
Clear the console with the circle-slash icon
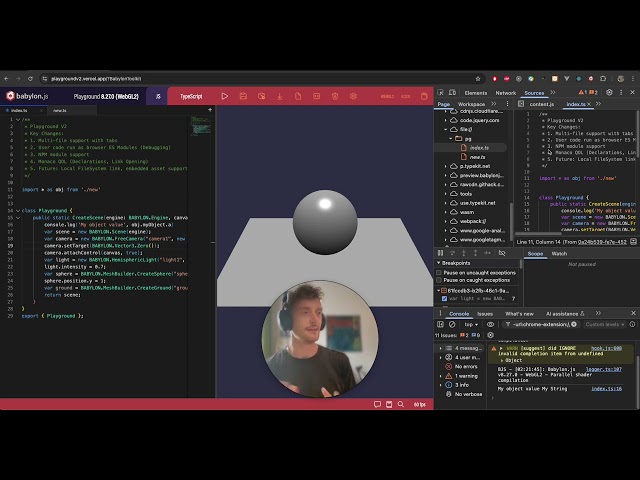point(452,324)
